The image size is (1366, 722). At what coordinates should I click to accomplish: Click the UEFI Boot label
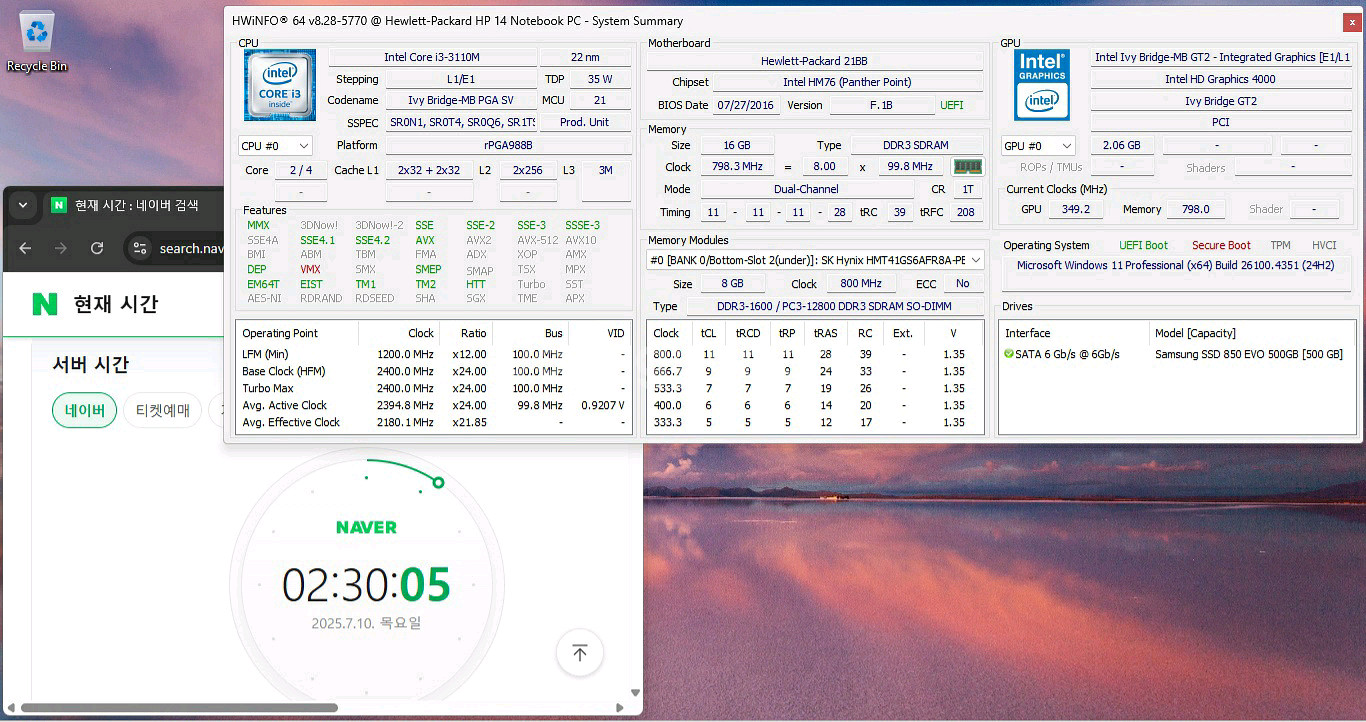[x=1143, y=245]
